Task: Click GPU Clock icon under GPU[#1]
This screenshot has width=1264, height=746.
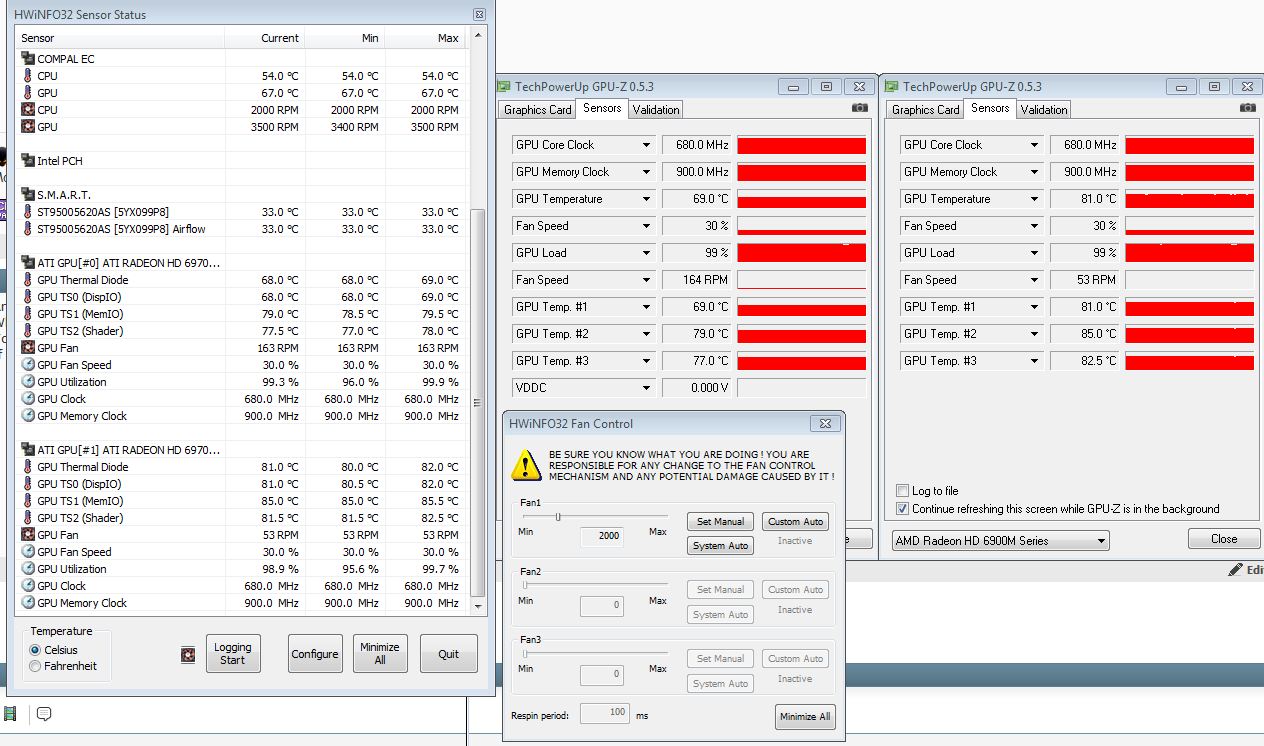Action: 28,586
